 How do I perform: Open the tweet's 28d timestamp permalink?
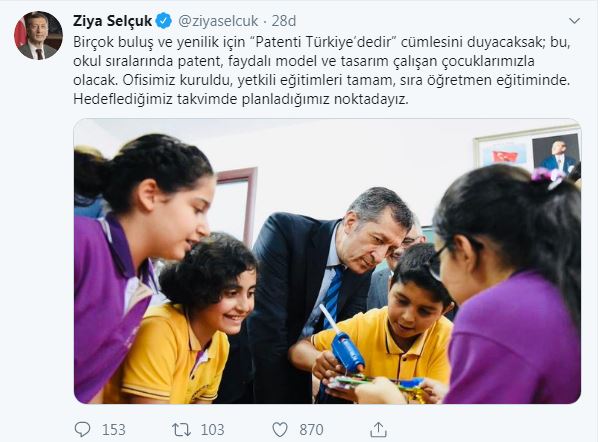284,21
